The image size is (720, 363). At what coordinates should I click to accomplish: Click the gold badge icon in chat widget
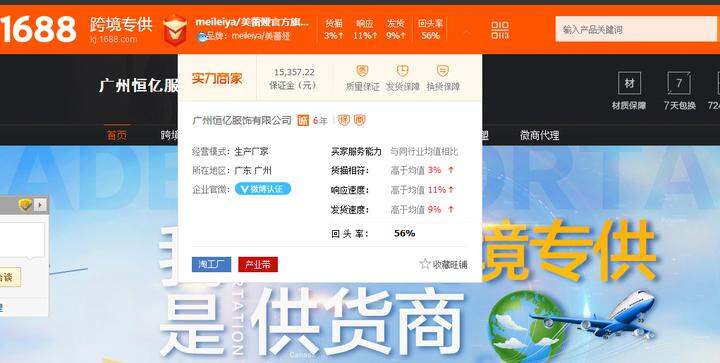point(25,205)
